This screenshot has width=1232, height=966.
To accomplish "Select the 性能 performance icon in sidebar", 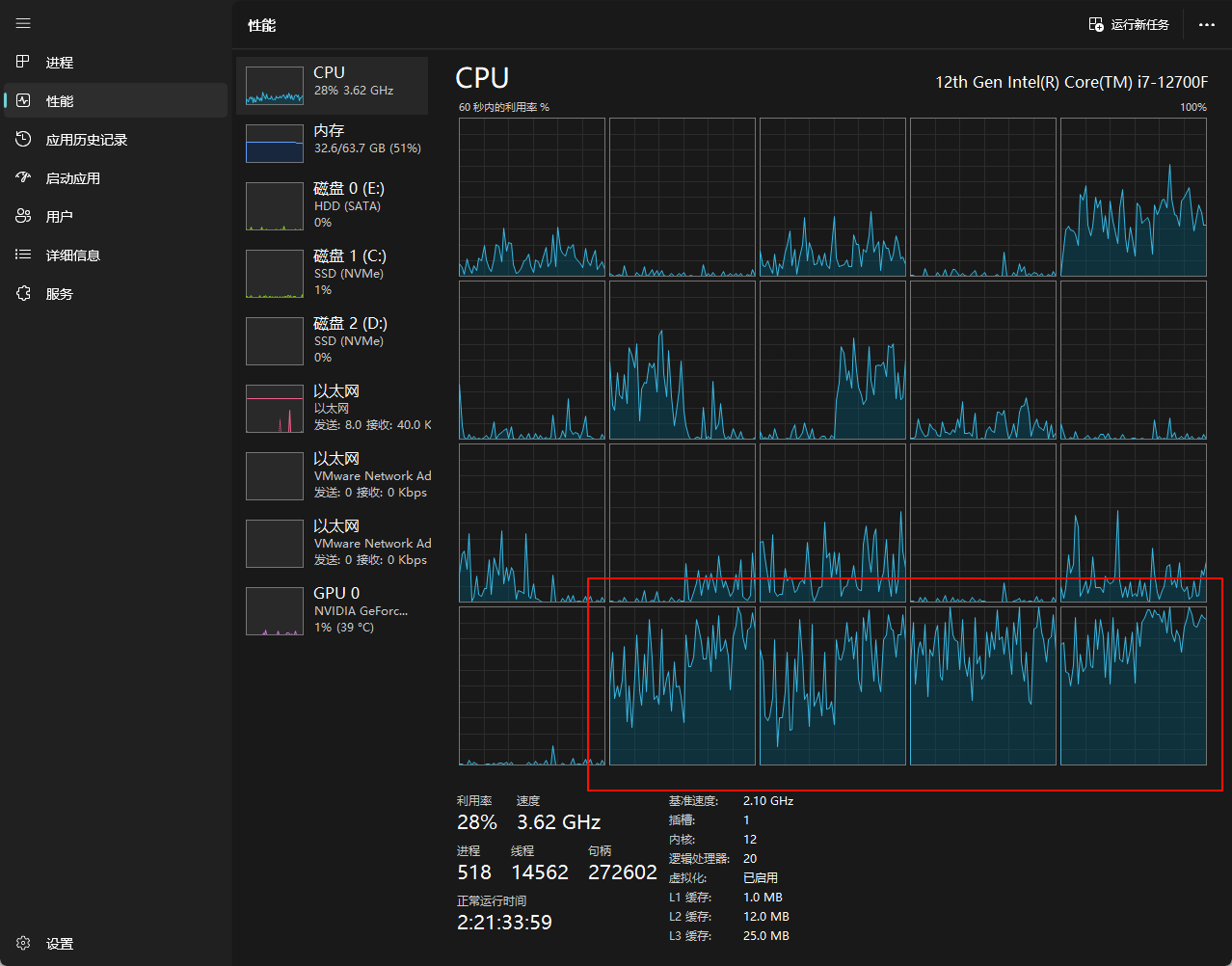I will pos(23,100).
